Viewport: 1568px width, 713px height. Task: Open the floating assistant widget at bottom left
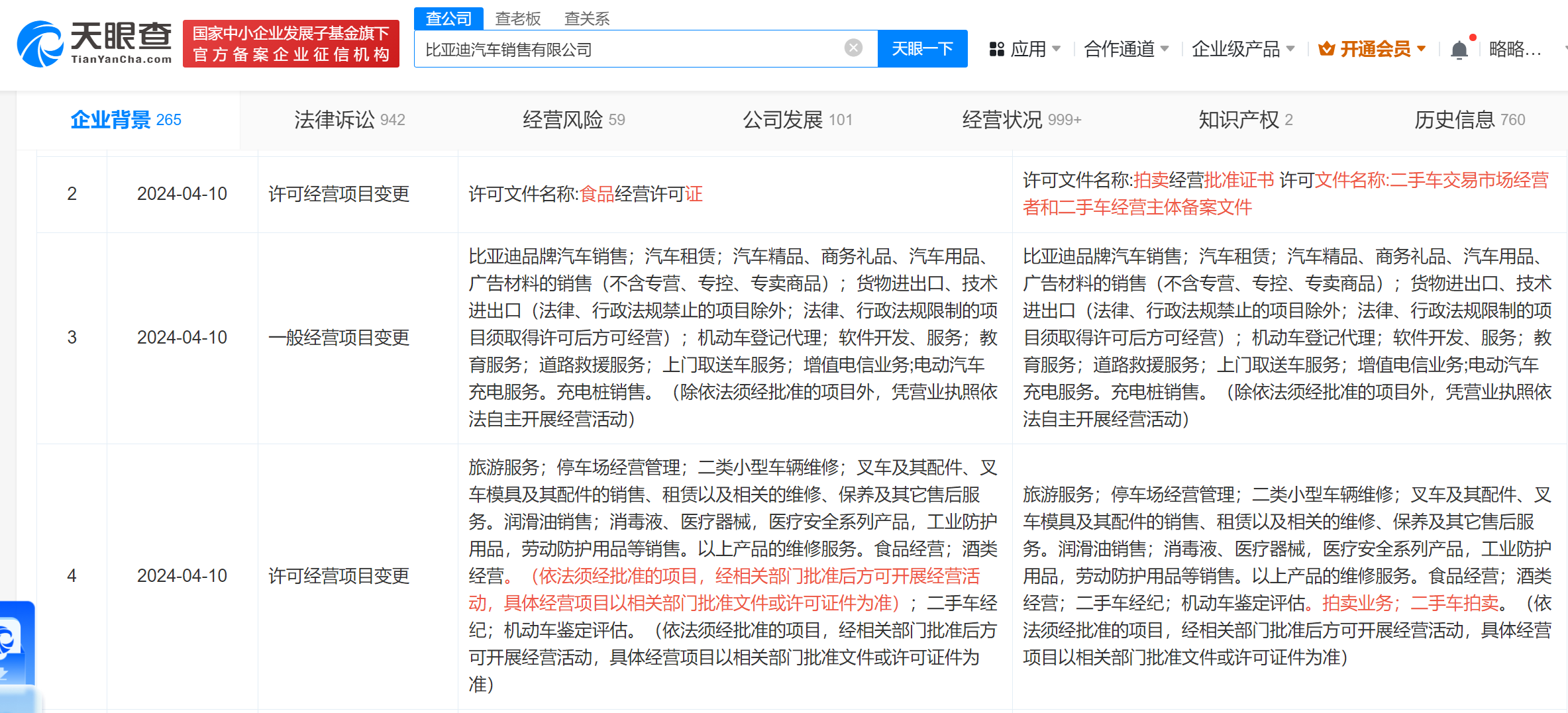click(15, 642)
